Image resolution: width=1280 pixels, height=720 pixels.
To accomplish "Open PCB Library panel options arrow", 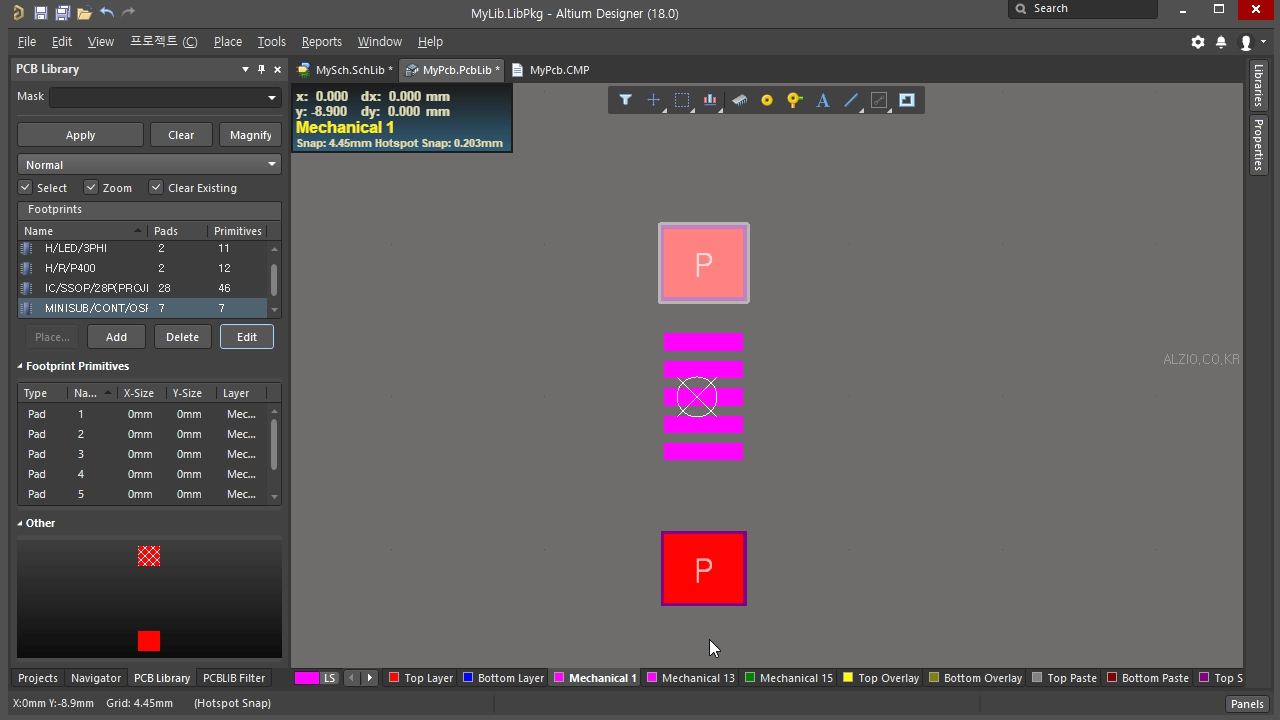I will (x=245, y=69).
